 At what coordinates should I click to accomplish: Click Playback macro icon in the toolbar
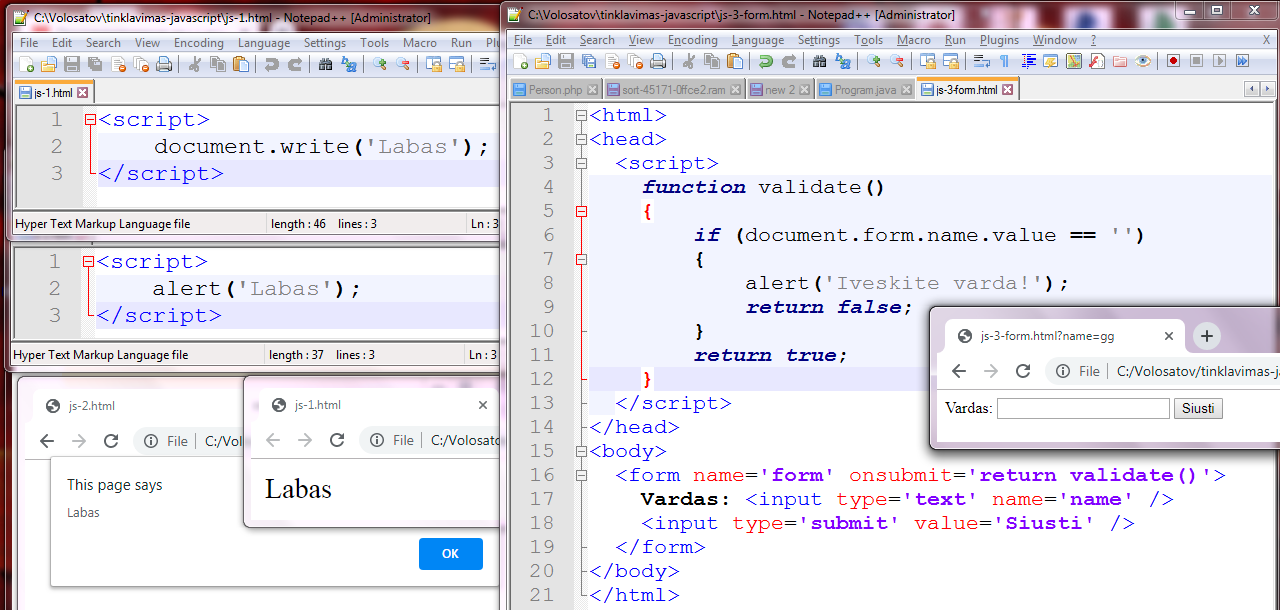pyautogui.click(x=1219, y=61)
